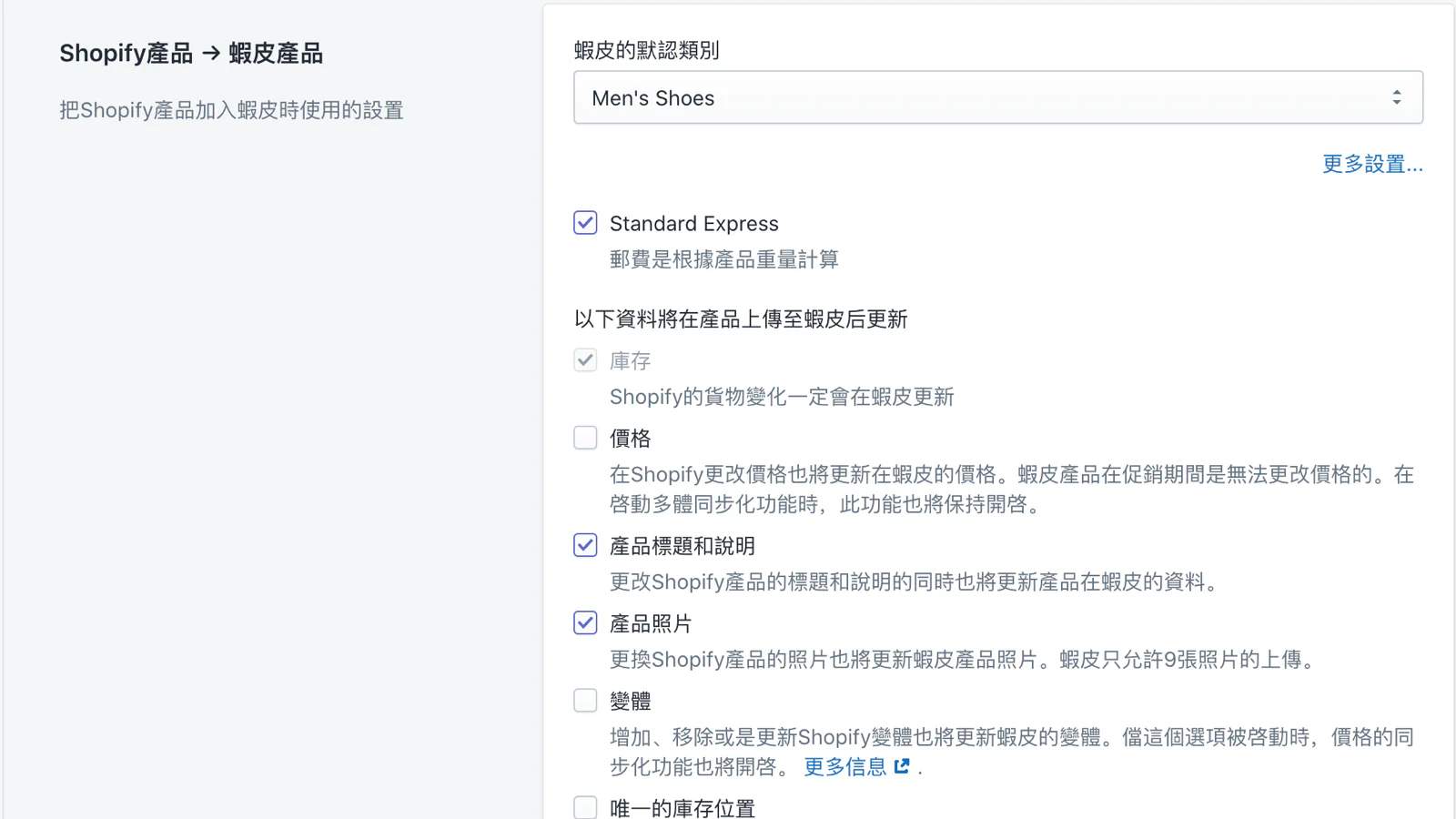This screenshot has height=819, width=1456.
Task: Click the Shopify產品 → 蝦皮產品 heading
Action: 191,54
